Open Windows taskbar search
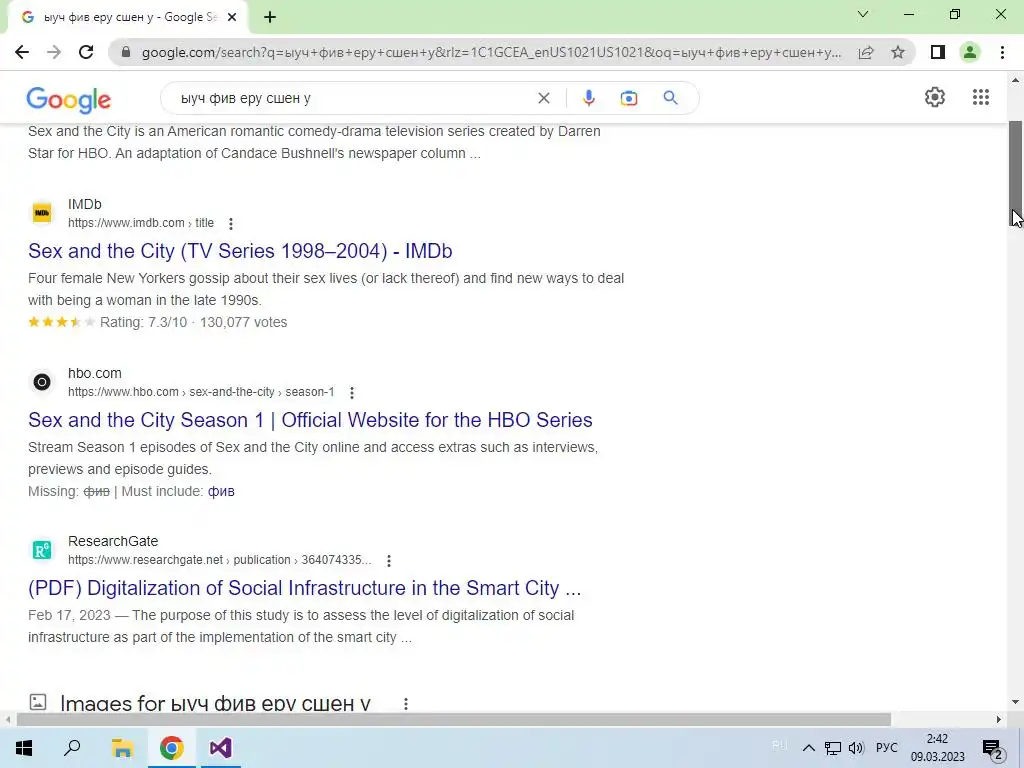The width and height of the screenshot is (1024, 768). pos(72,748)
